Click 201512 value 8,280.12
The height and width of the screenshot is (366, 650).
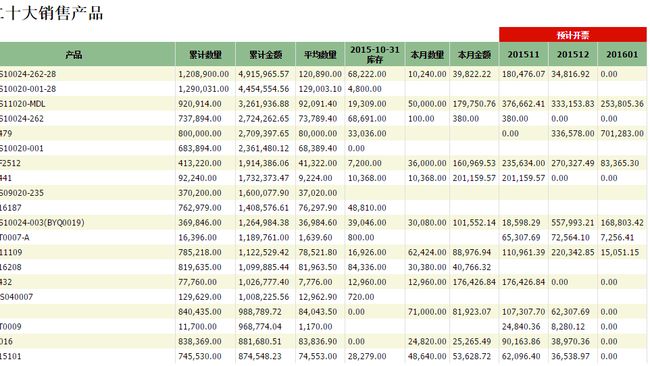coord(568,327)
